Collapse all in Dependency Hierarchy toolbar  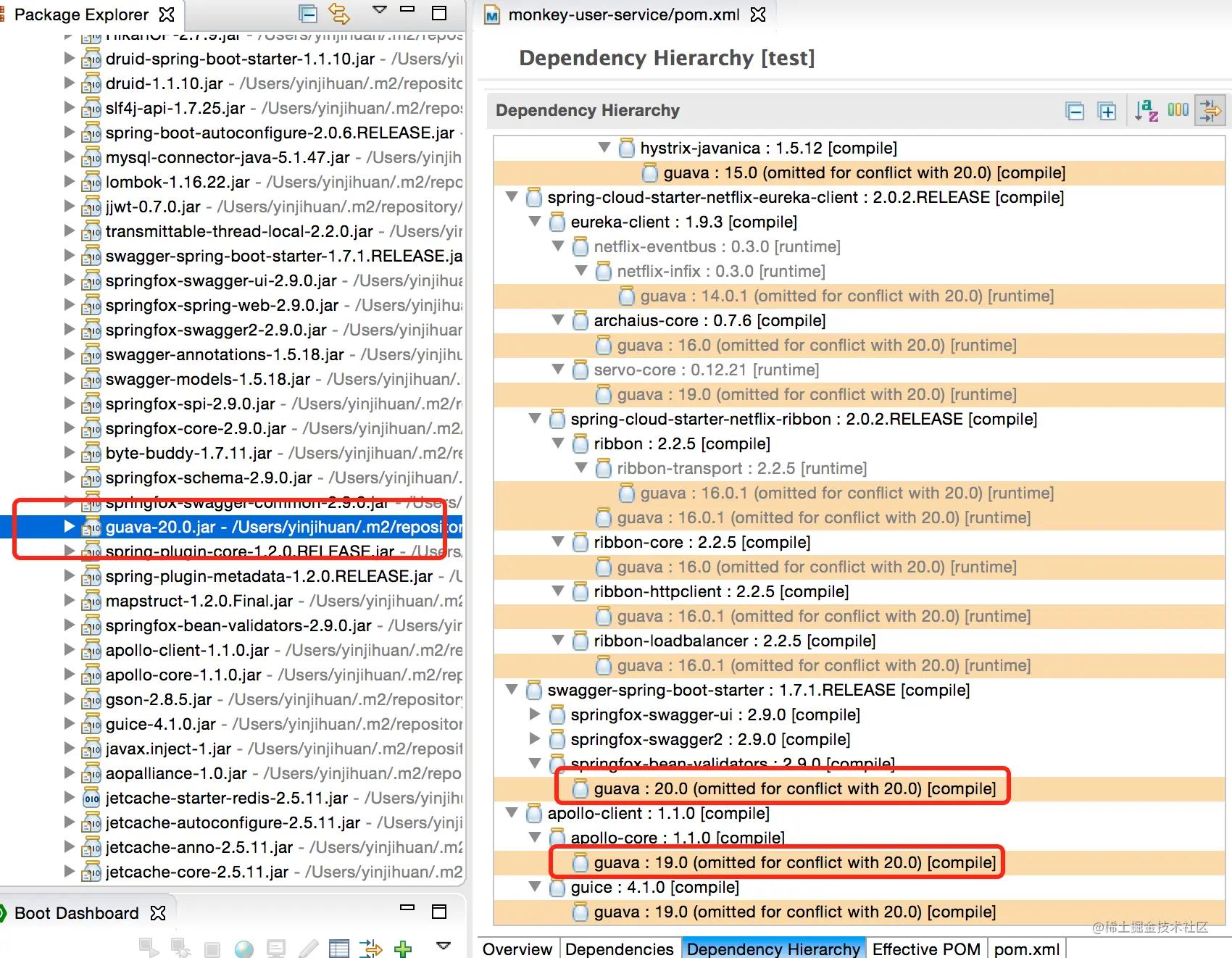click(x=1075, y=111)
